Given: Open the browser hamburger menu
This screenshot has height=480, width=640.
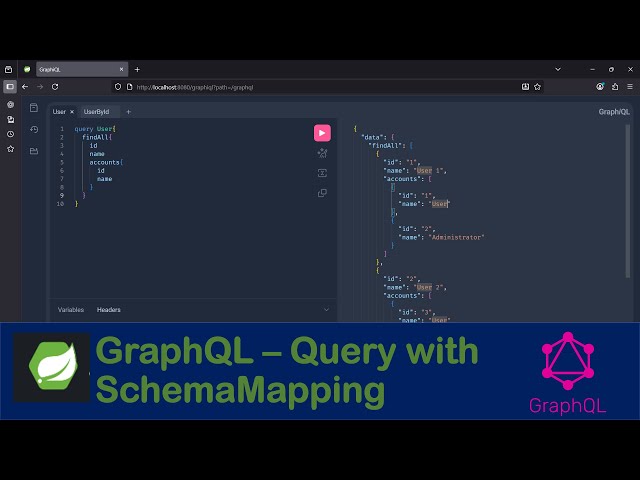Looking at the screenshot, I should pyautogui.click(x=630, y=87).
